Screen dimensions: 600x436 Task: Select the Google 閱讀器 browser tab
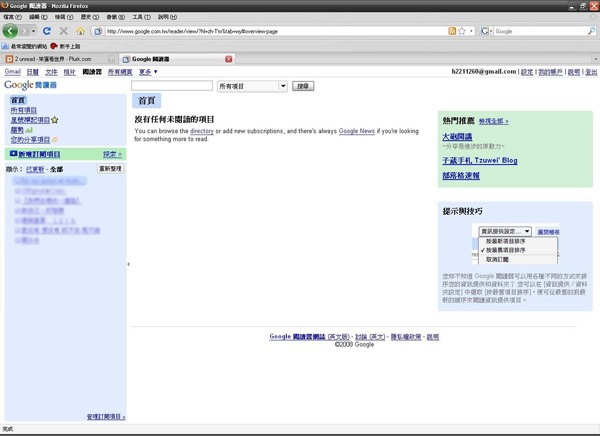(177, 59)
